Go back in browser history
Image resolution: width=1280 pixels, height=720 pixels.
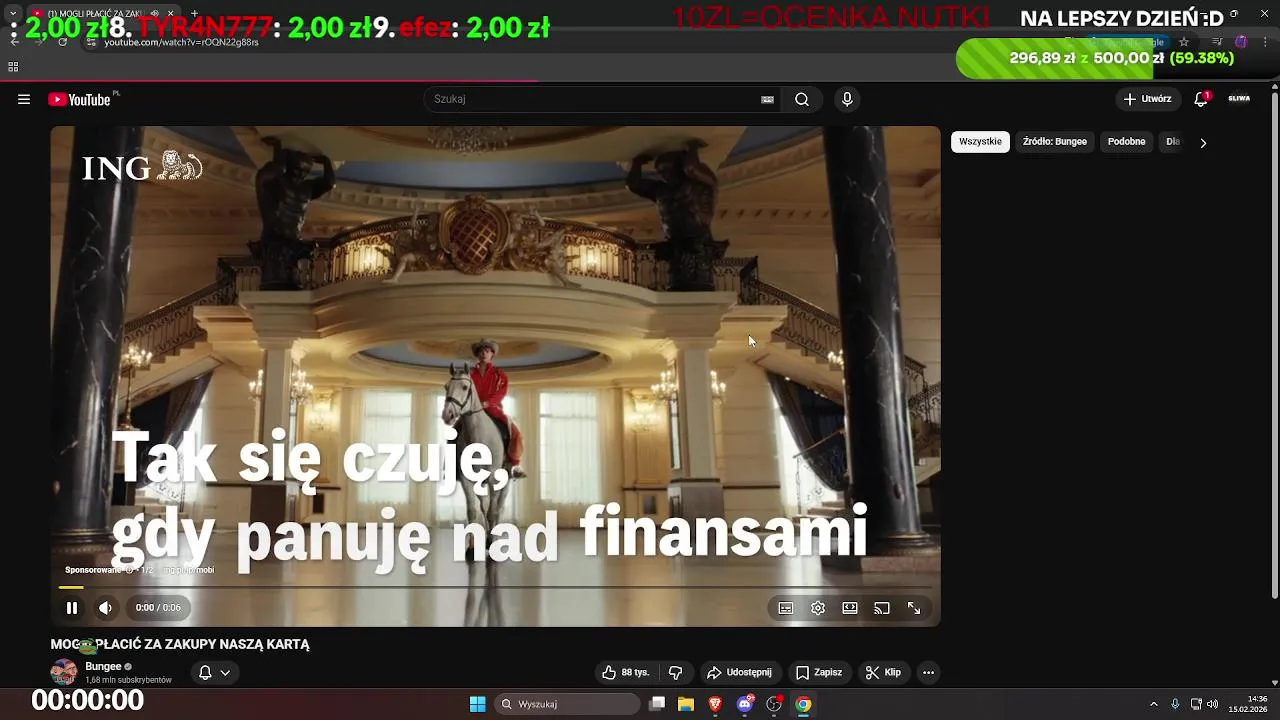pos(15,41)
